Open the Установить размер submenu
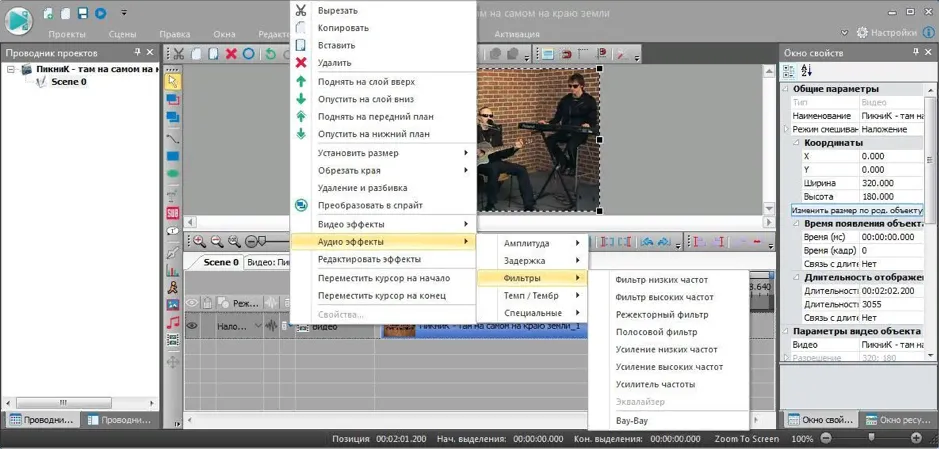Image resolution: width=939 pixels, height=449 pixels. (x=383, y=153)
